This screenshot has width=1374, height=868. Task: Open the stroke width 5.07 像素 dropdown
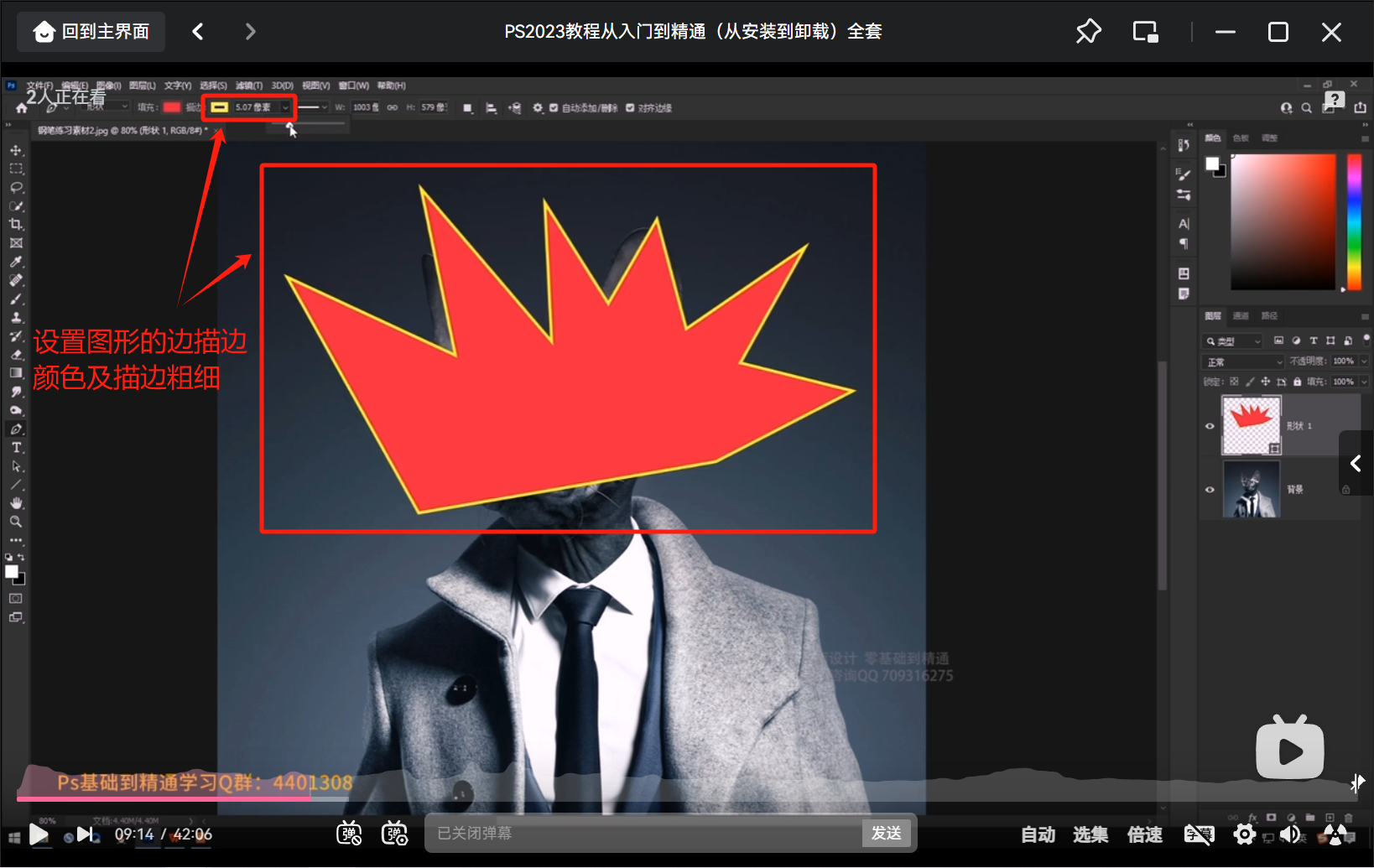click(285, 107)
